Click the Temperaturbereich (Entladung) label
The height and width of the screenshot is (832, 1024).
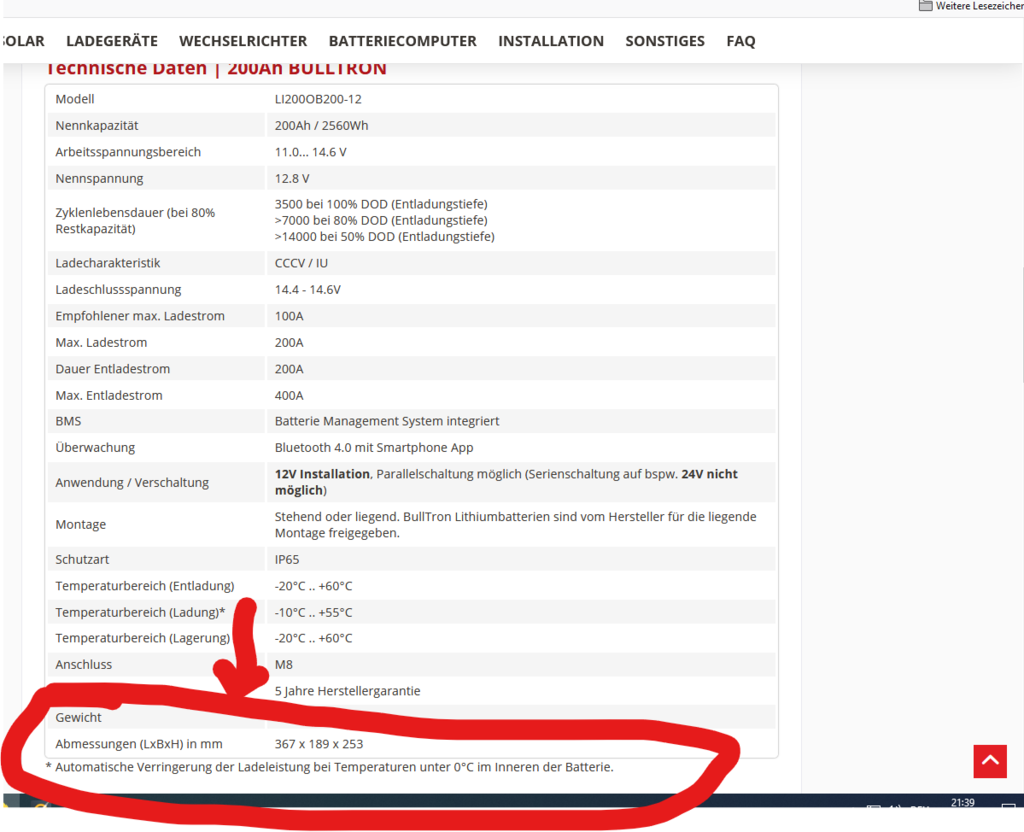click(145, 586)
